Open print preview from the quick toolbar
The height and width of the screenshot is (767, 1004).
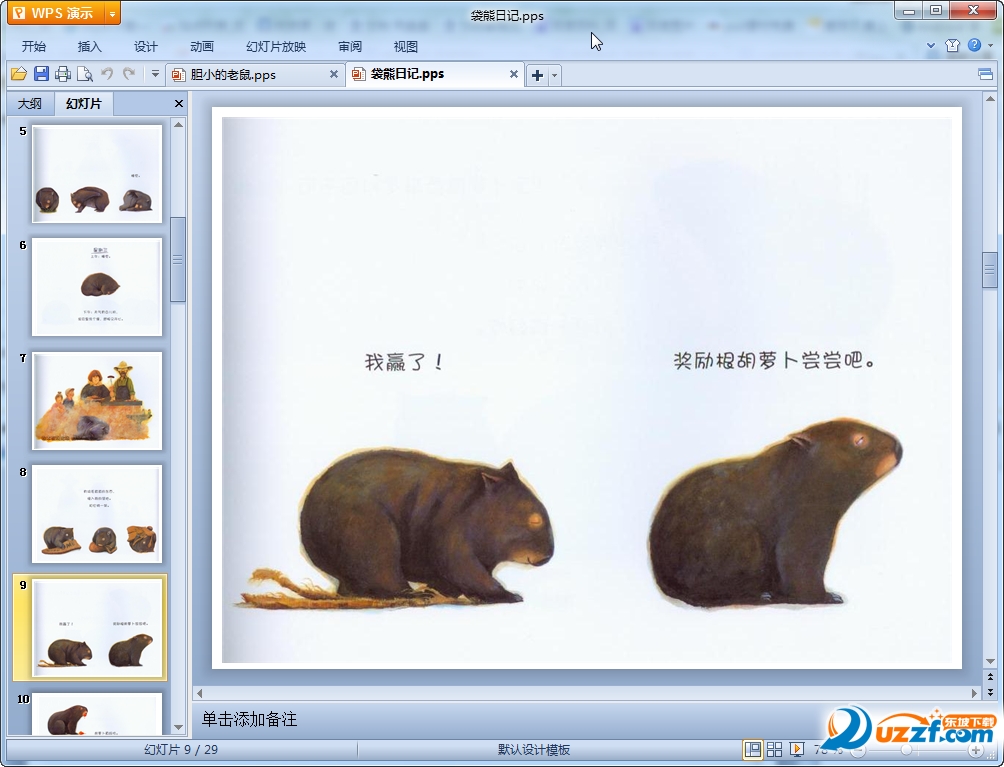(x=85, y=74)
